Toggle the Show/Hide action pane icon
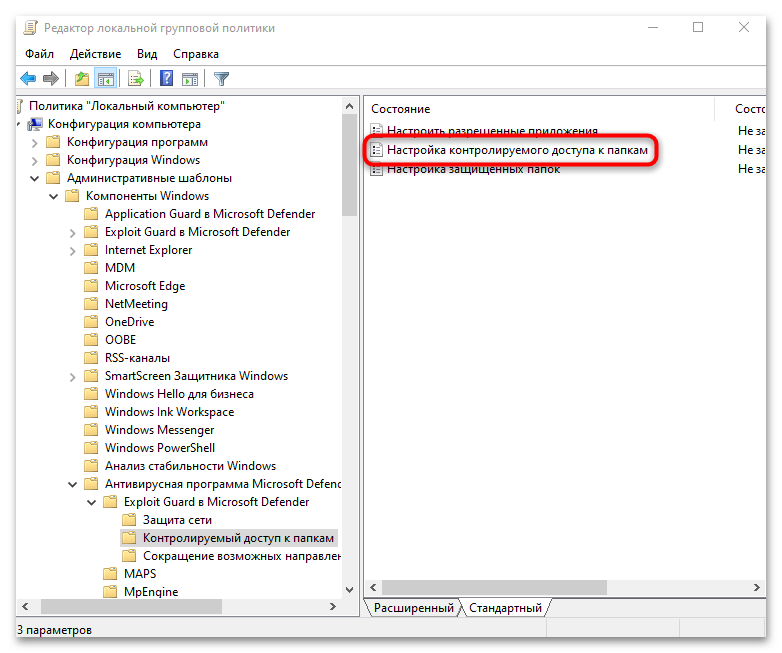 (190, 78)
